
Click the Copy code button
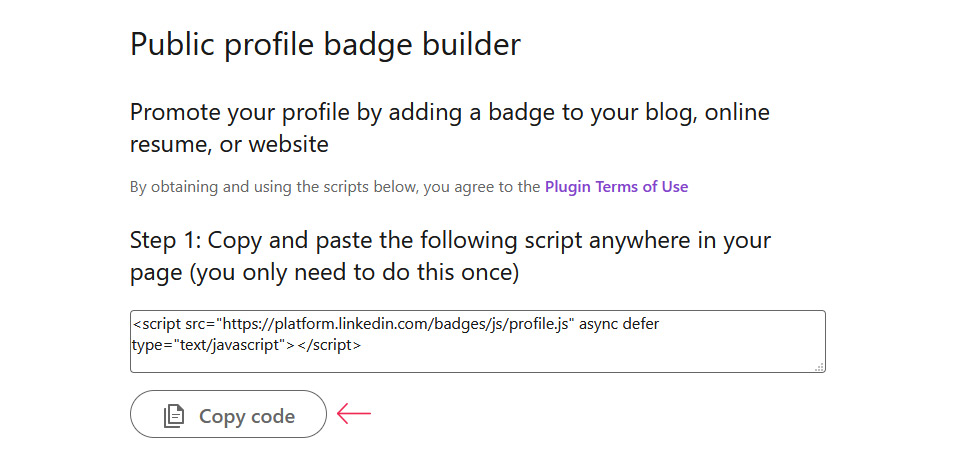(x=228, y=414)
